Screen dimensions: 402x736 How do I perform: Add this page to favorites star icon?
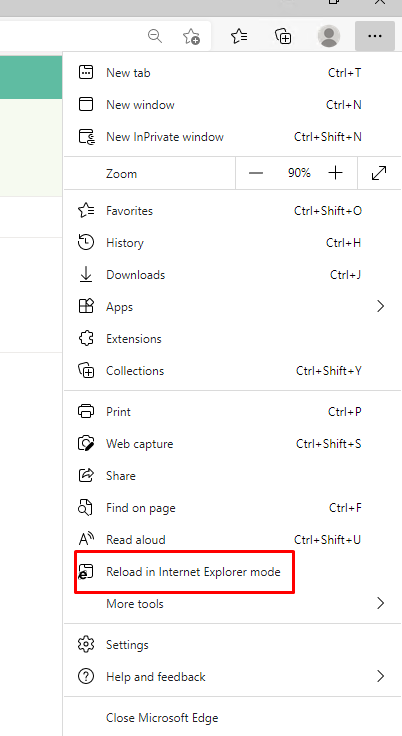coord(191,36)
